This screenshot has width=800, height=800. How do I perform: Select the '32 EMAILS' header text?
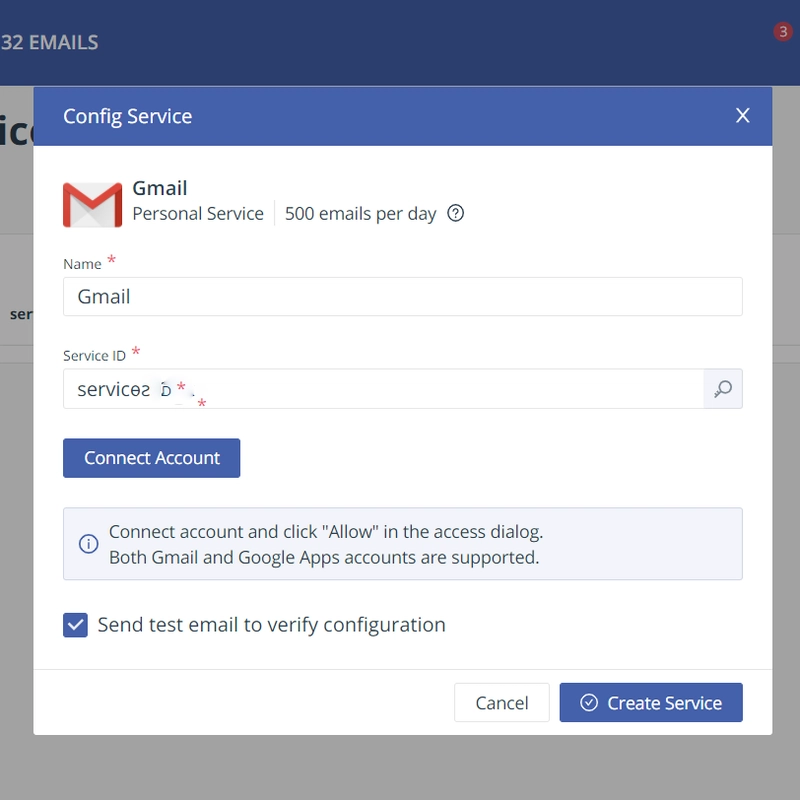pos(50,43)
